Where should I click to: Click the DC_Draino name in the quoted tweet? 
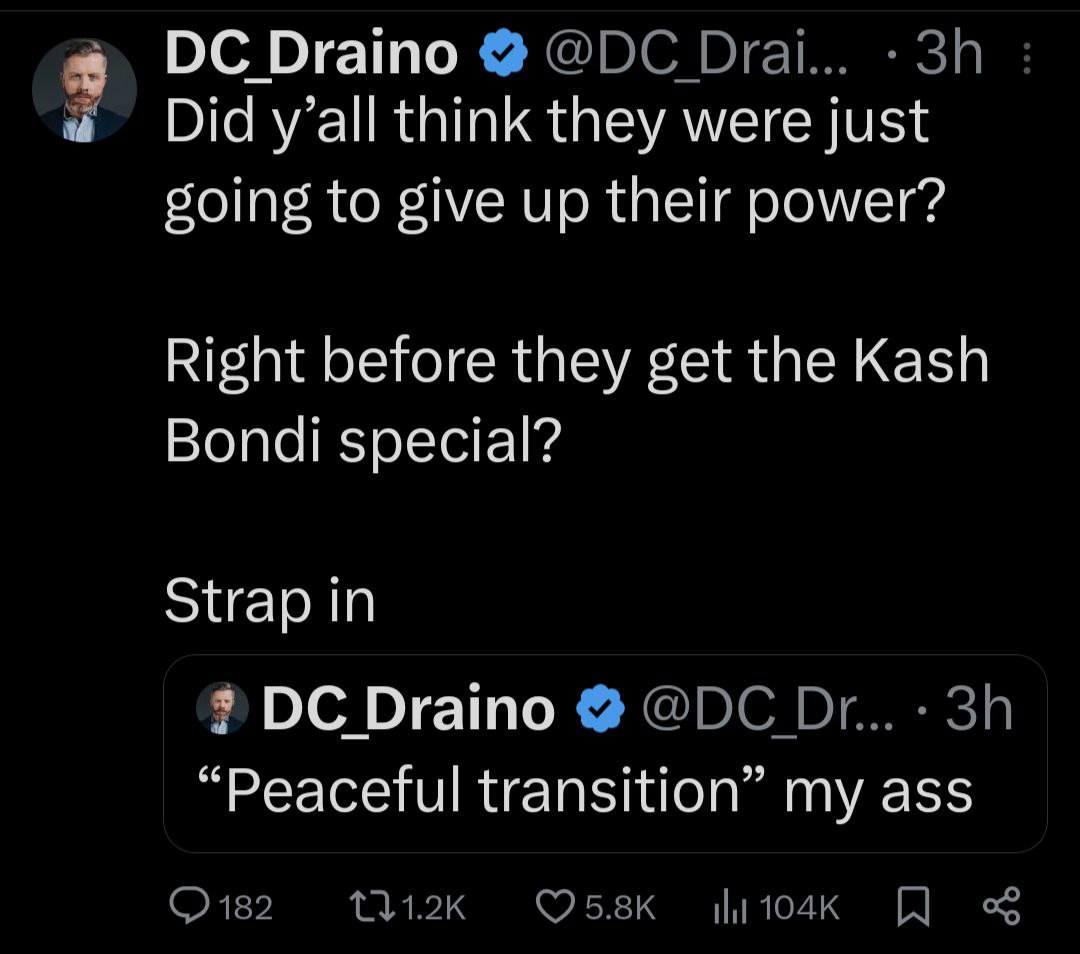[x=408, y=709]
